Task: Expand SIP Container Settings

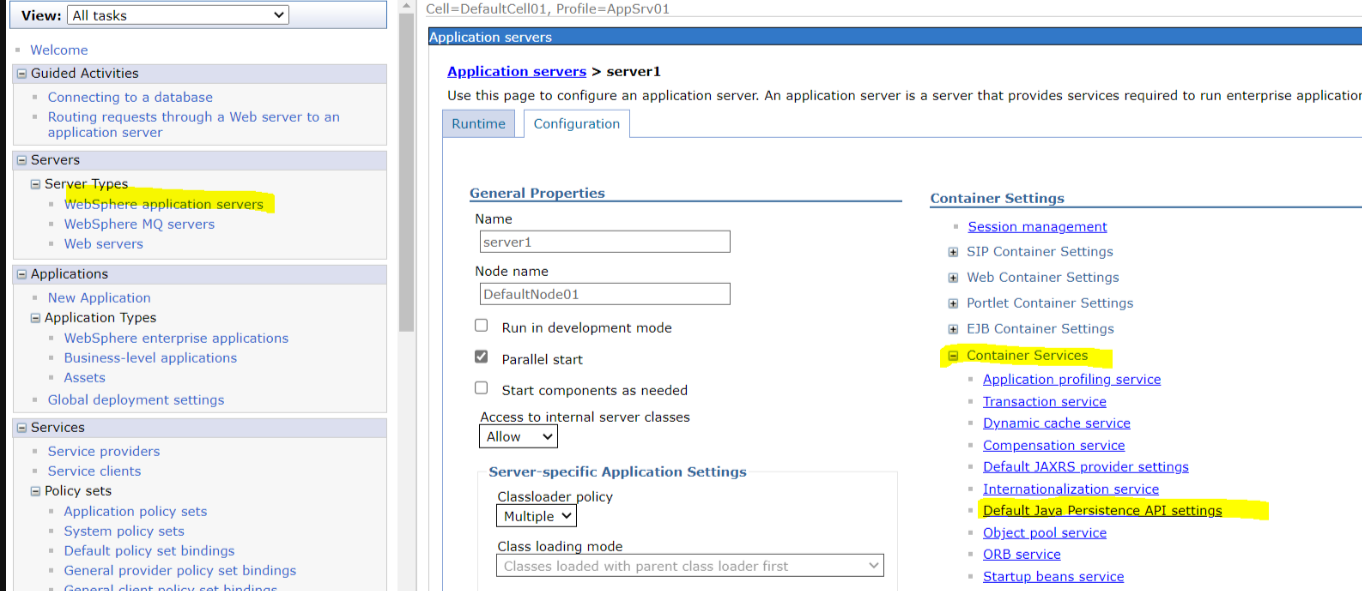Action: 952,251
